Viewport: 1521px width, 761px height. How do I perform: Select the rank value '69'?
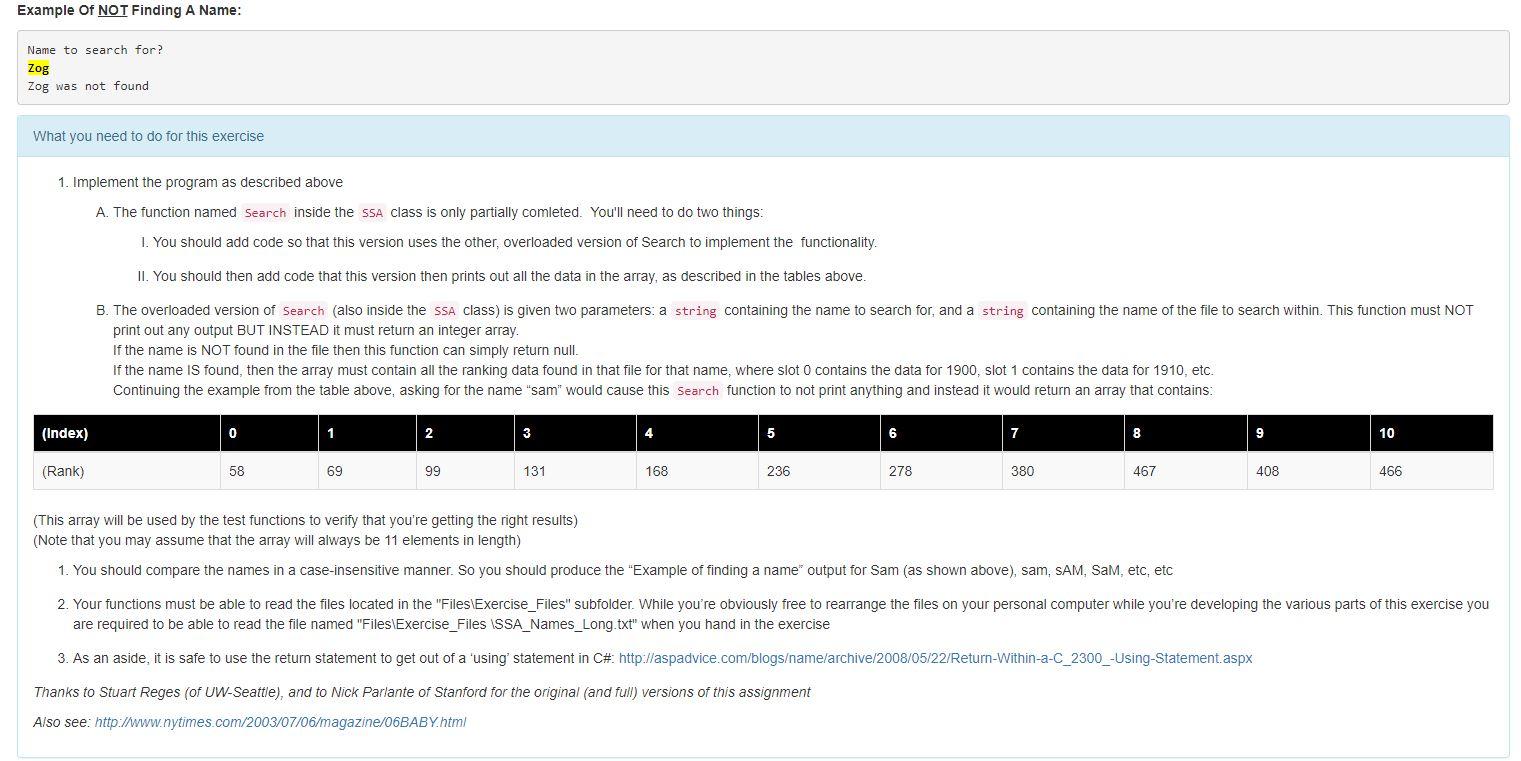[335, 471]
